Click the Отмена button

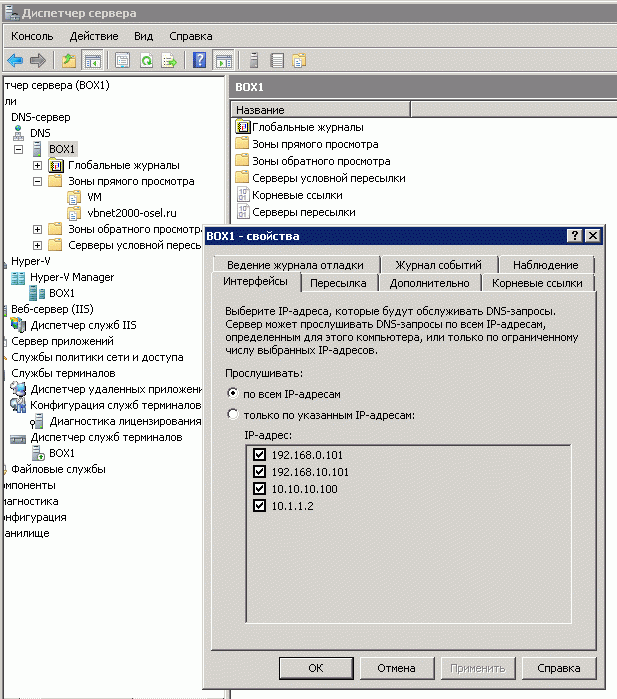point(396,668)
